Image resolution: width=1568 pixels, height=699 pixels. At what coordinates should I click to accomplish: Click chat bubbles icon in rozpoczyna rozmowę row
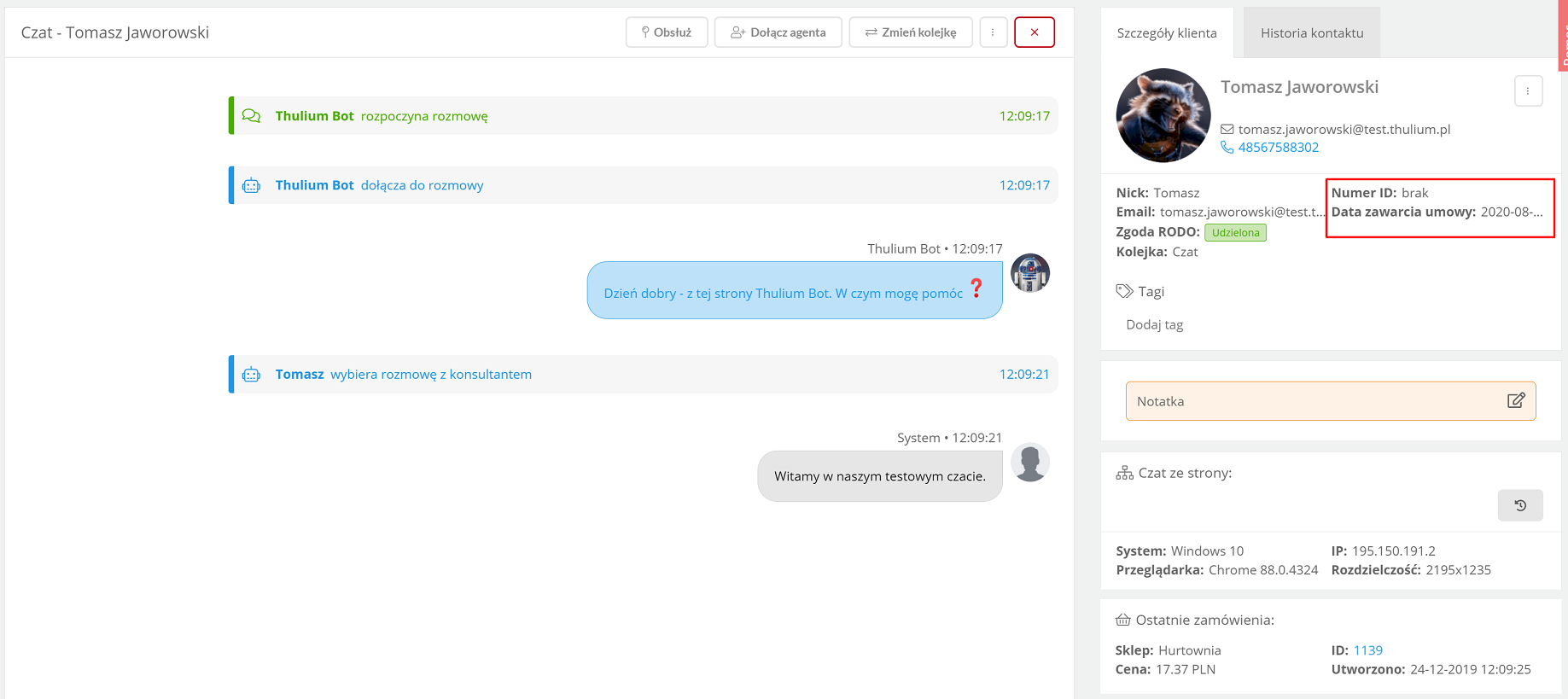(251, 116)
